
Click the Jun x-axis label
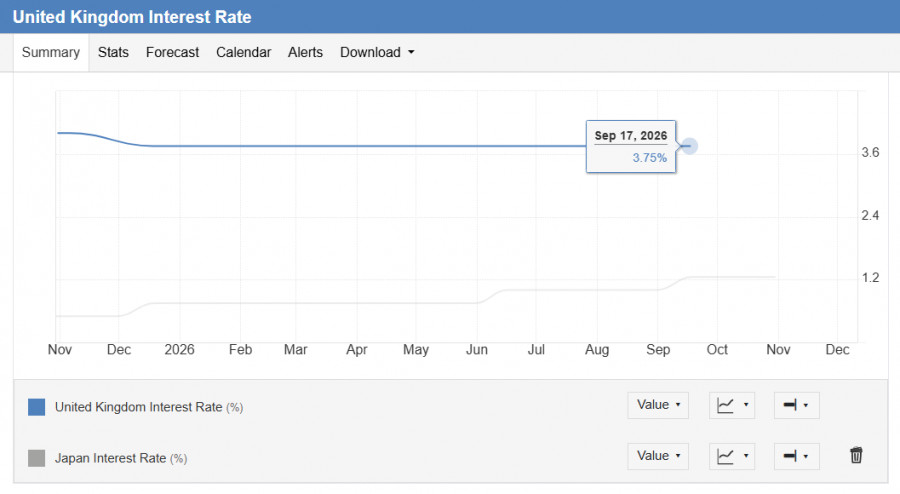(476, 349)
